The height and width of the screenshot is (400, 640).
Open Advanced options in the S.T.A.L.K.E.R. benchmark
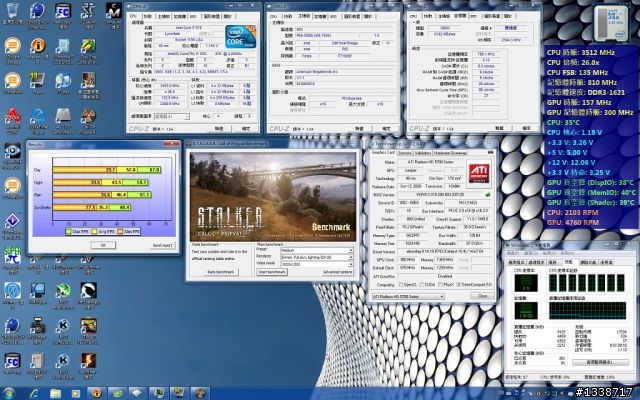(338, 272)
